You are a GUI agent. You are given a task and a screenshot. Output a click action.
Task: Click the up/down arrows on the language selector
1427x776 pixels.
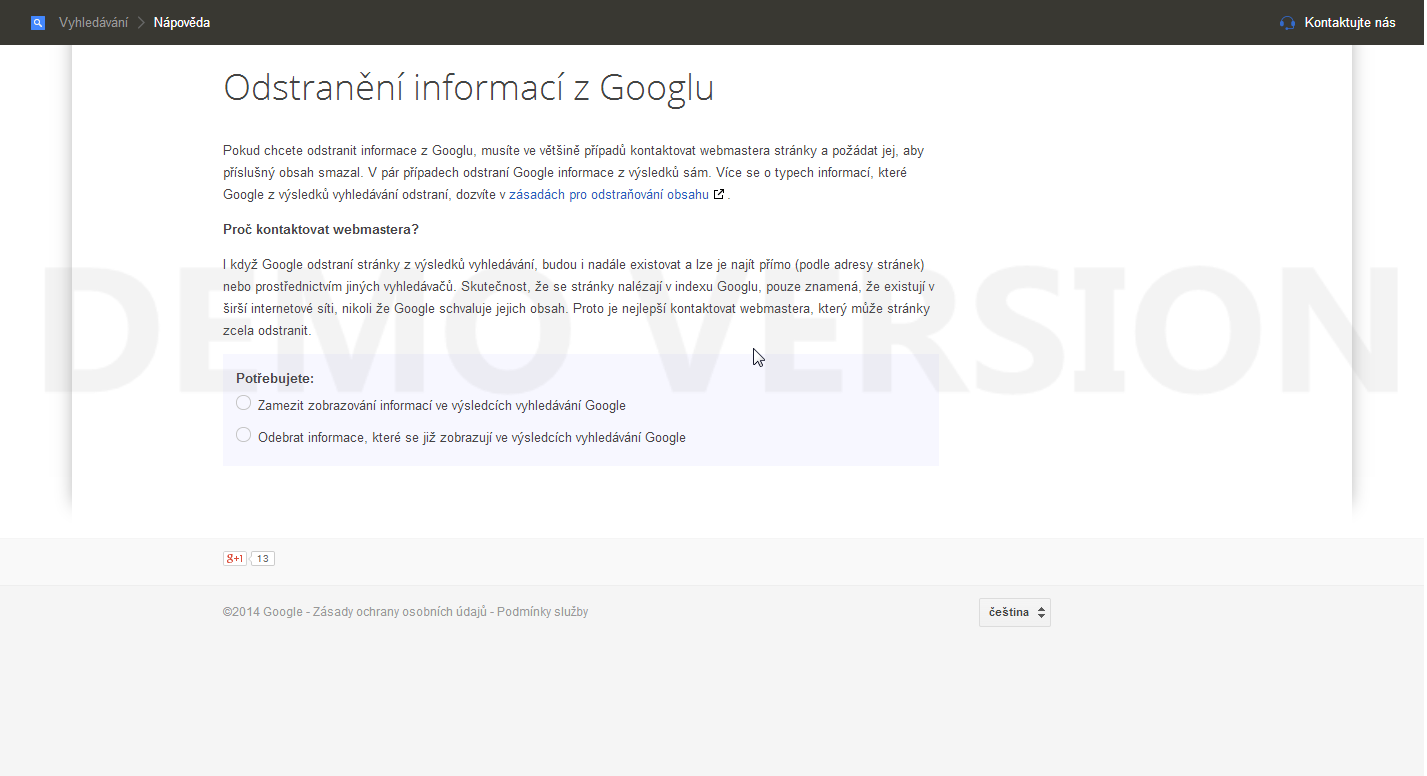(x=1043, y=611)
